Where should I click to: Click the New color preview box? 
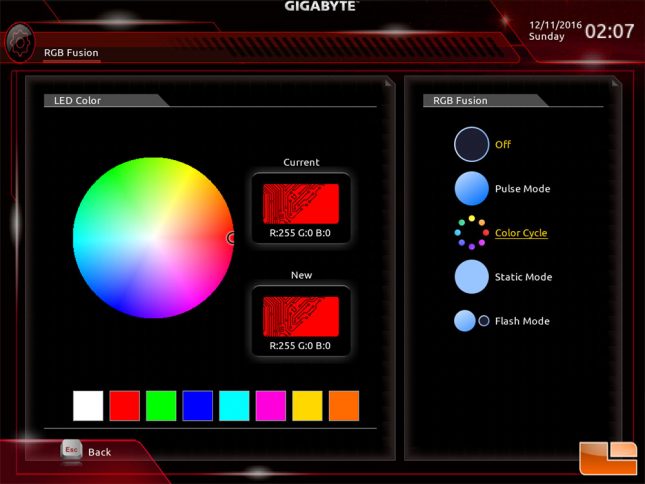tap(301, 317)
